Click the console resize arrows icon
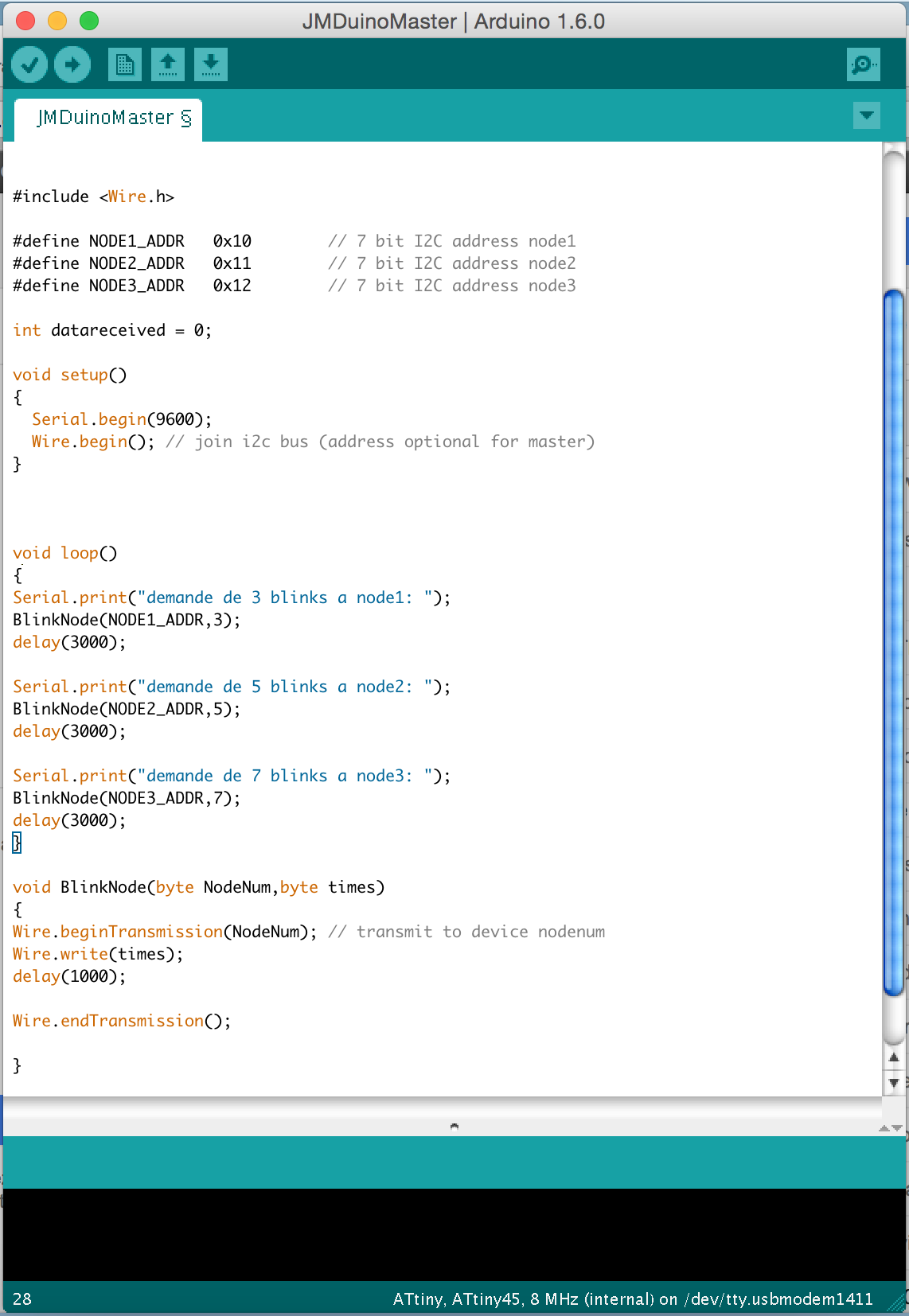This screenshot has height=1316, width=909. (890, 1128)
